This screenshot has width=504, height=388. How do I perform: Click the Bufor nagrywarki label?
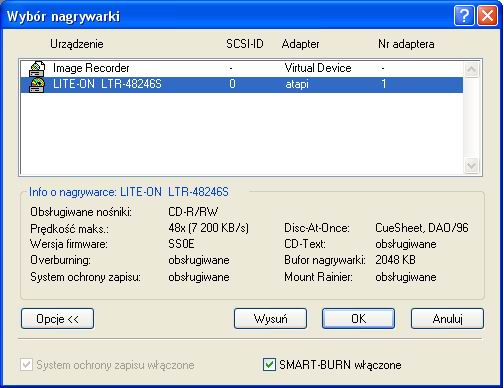[325, 260]
